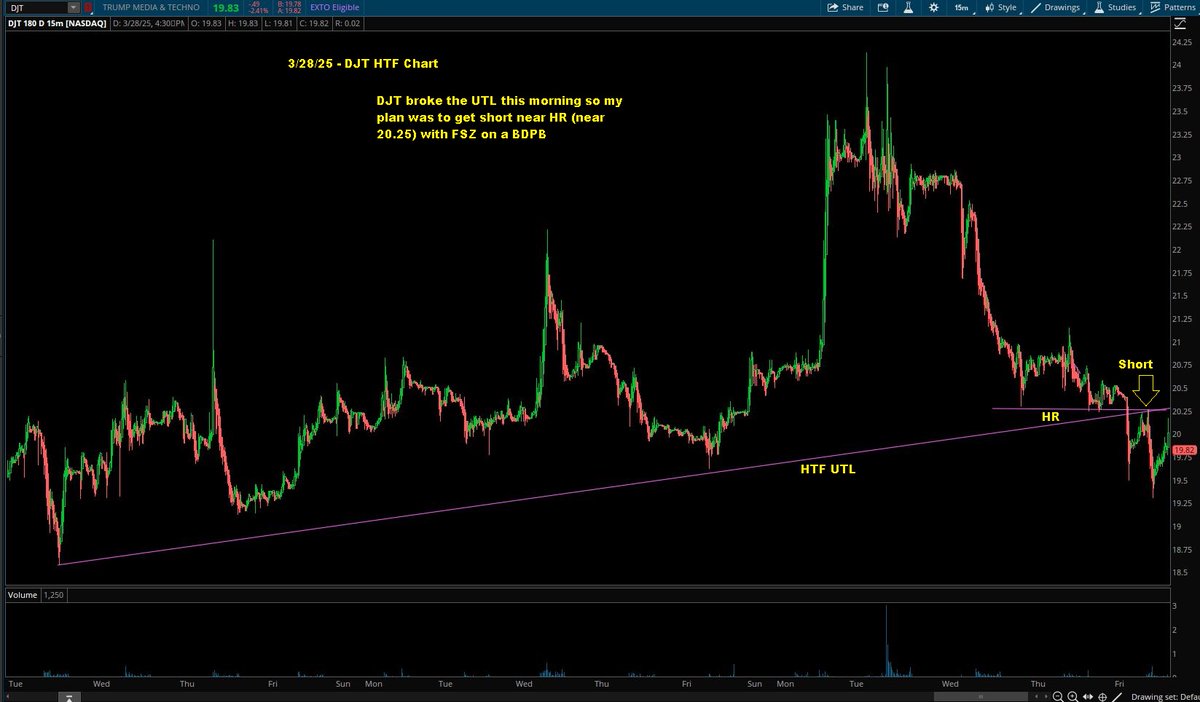Image resolution: width=1200 pixels, height=702 pixels.
Task: Click the crosshair pointer icon at bottom
Action: coord(1102,697)
